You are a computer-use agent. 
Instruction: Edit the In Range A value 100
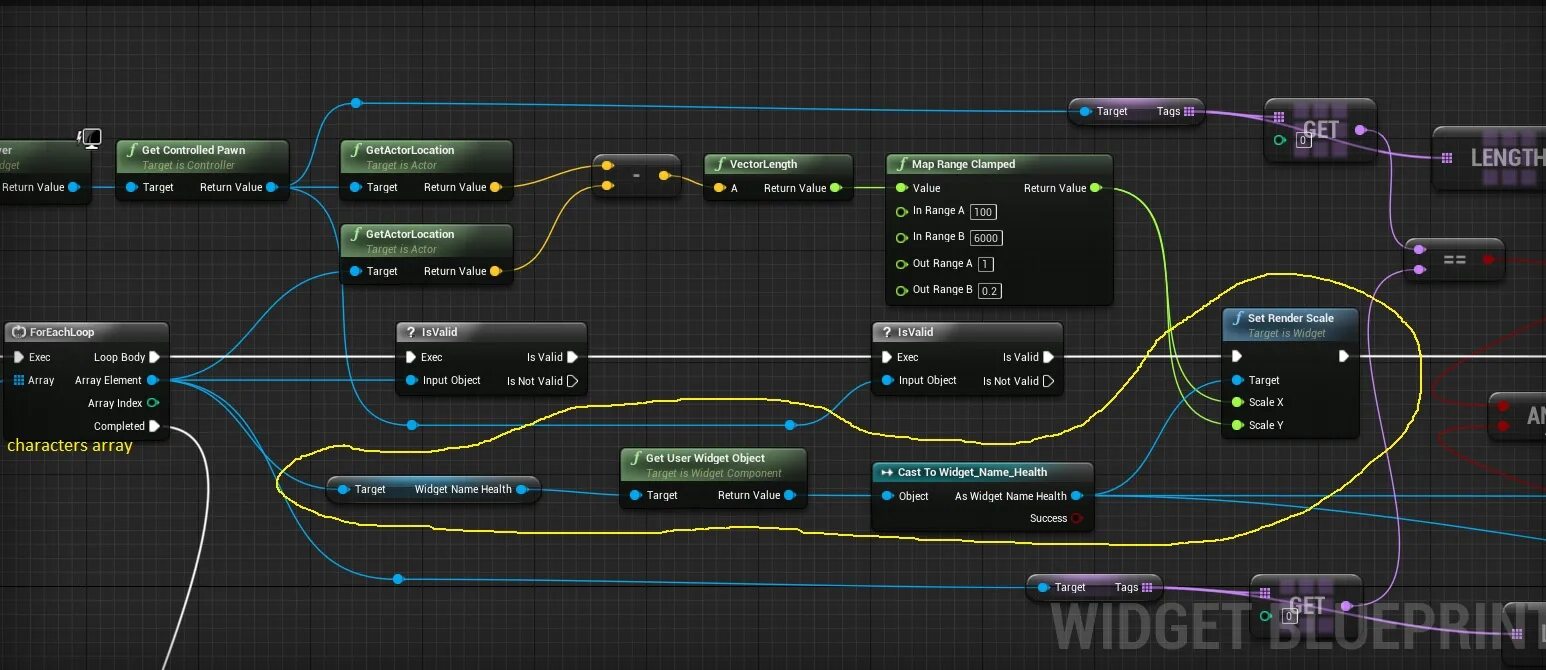coord(983,212)
